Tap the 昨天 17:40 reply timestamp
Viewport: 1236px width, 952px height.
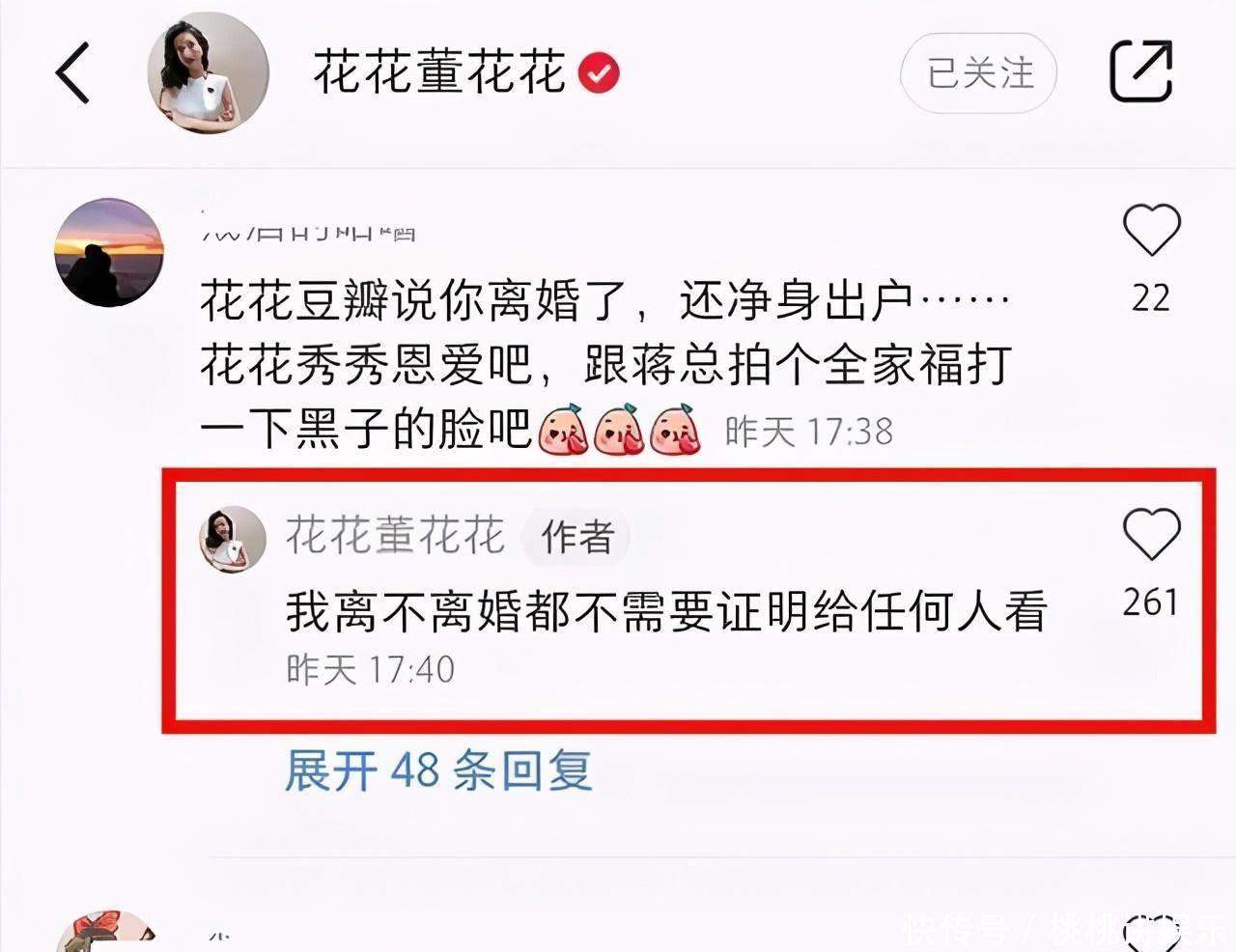370,669
